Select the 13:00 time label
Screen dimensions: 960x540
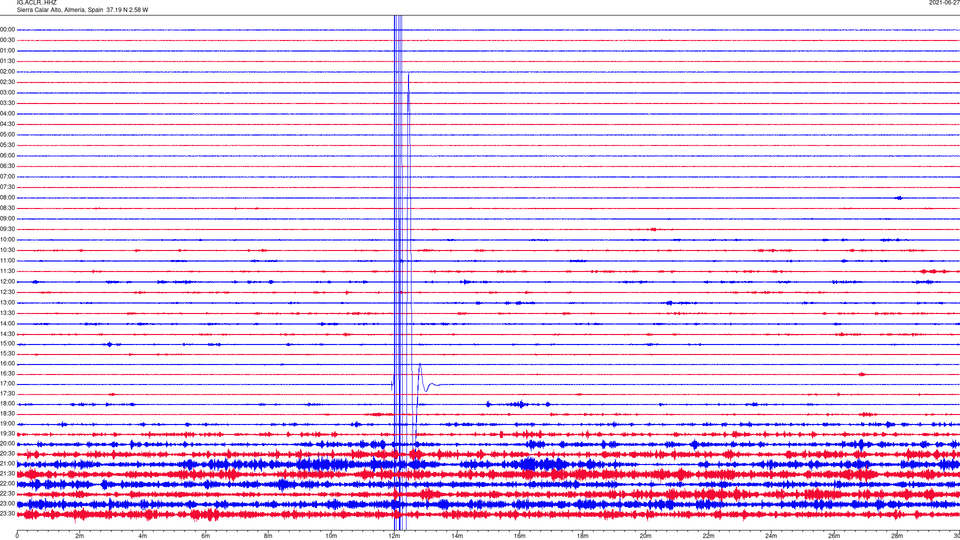click(7, 302)
